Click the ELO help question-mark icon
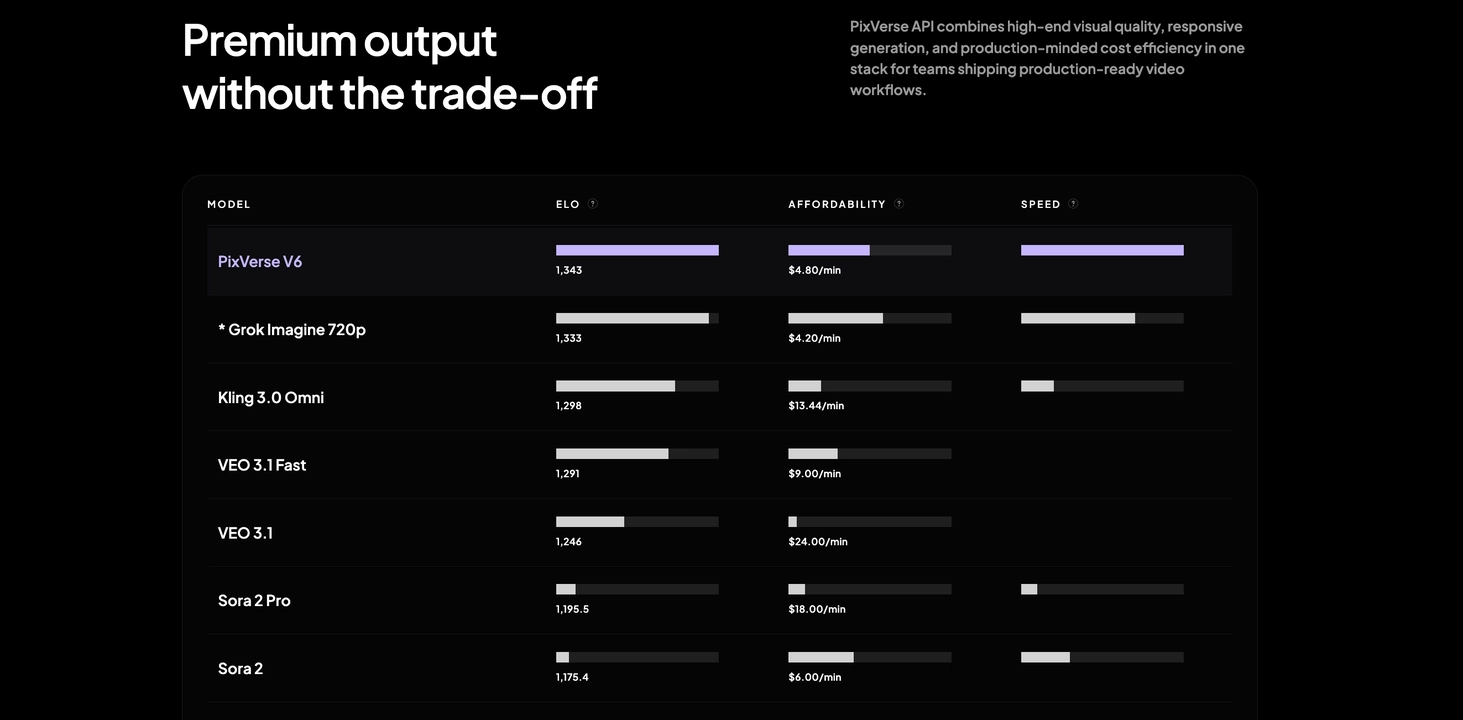 coord(592,204)
